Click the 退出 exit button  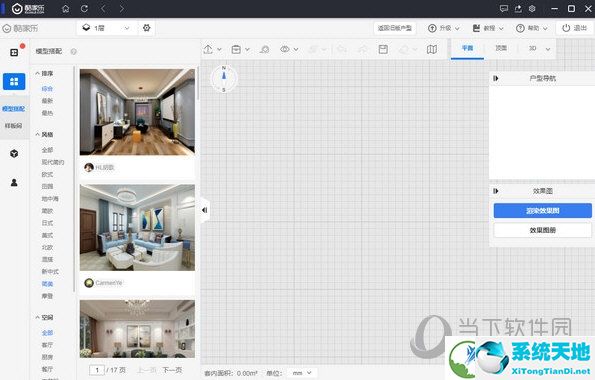click(x=575, y=28)
